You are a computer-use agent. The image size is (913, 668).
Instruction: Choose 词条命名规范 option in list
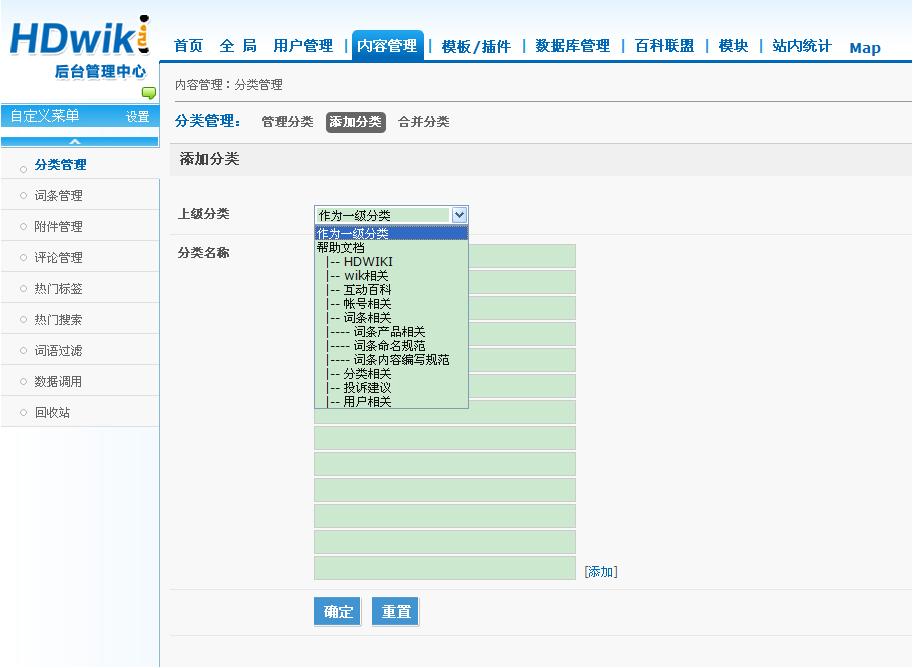coord(391,345)
